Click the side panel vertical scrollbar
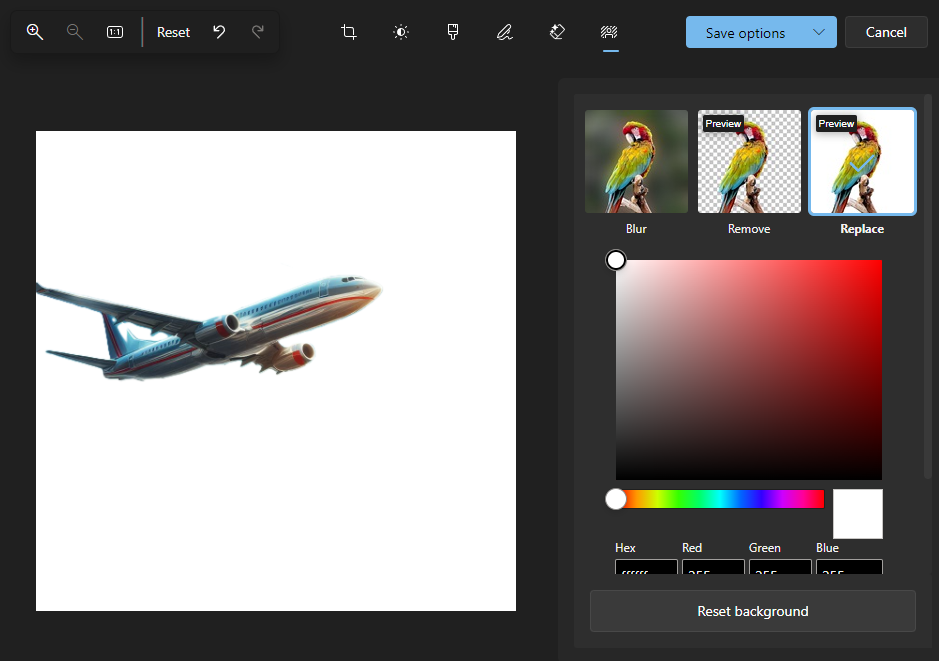939x661 pixels. [x=928, y=286]
